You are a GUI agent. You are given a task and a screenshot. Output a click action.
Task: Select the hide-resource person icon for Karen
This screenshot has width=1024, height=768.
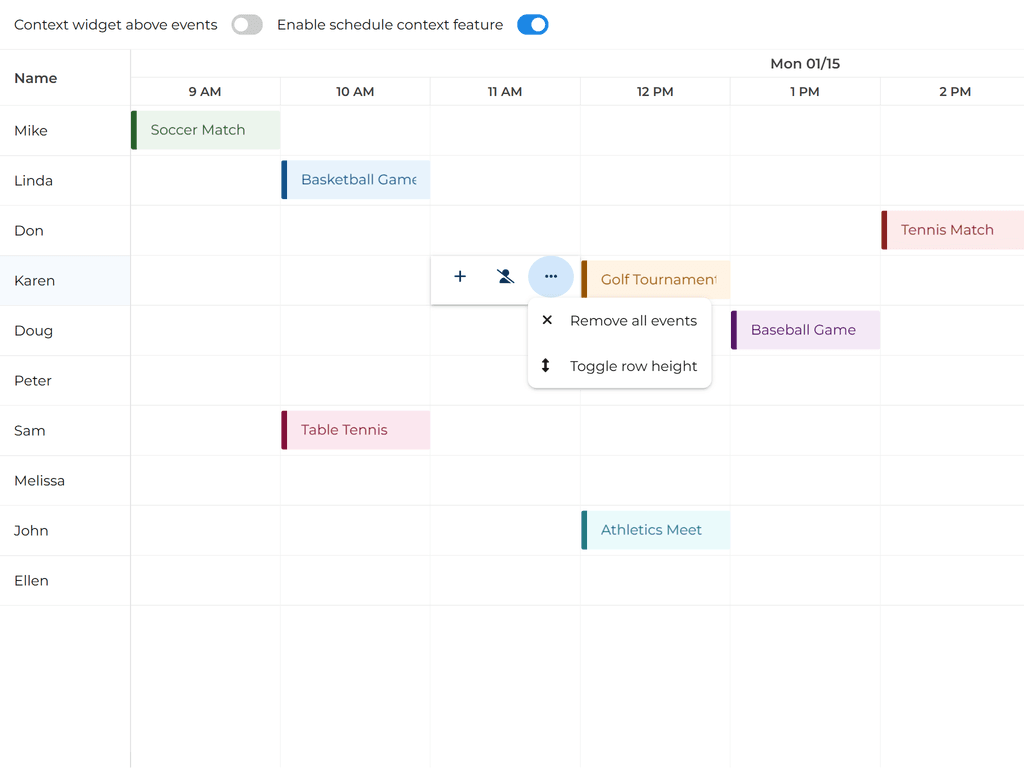pyautogui.click(x=505, y=277)
